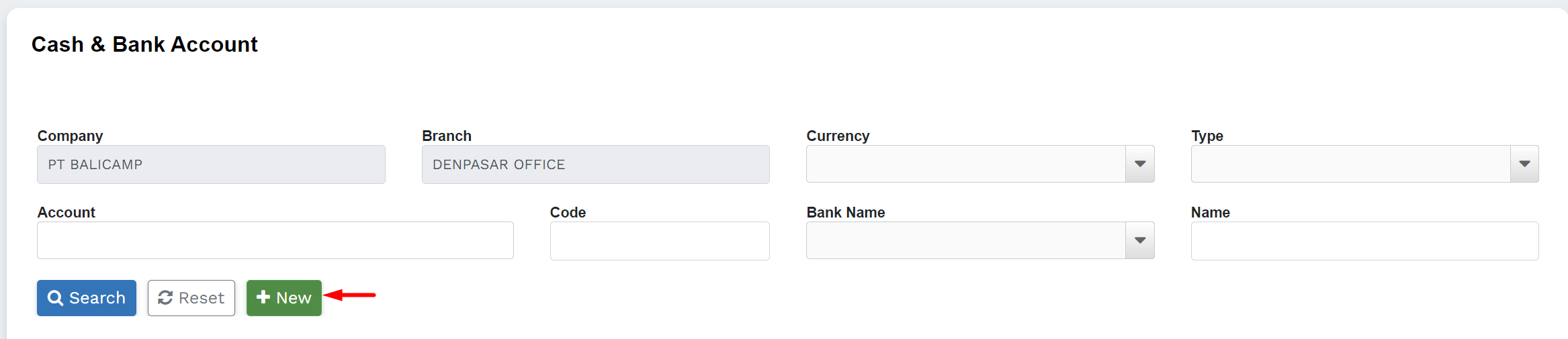This screenshot has width=1568, height=339.
Task: Click the Company field showing PT BALICAMP
Action: pos(211,164)
